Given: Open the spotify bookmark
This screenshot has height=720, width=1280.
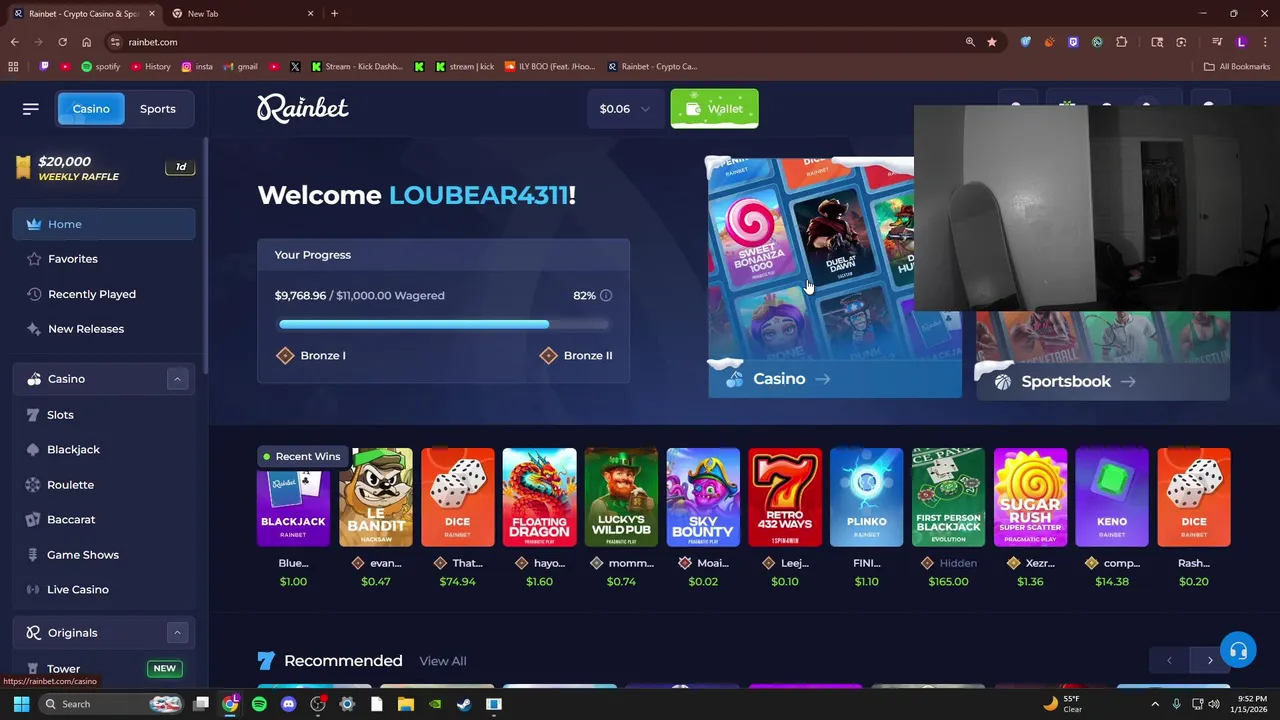Looking at the screenshot, I should pyautogui.click(x=100, y=67).
